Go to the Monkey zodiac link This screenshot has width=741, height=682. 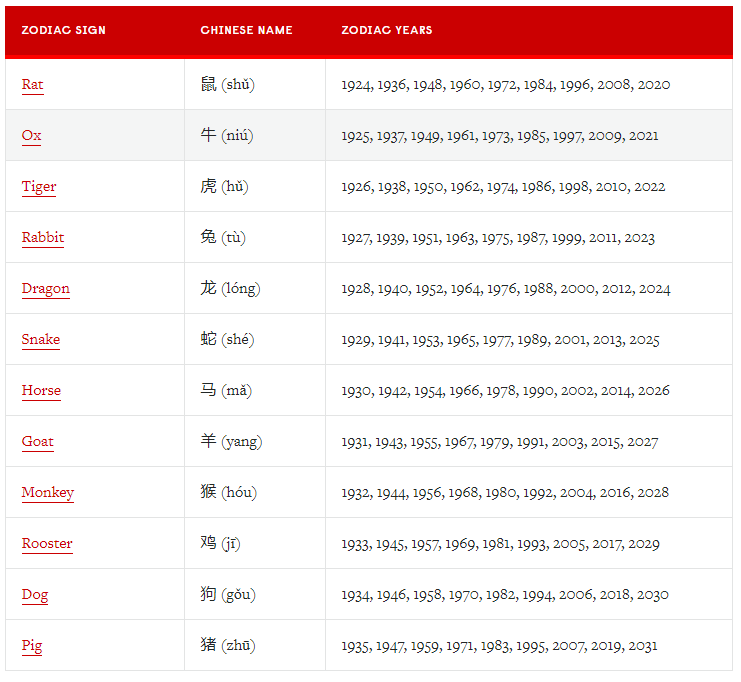(48, 493)
